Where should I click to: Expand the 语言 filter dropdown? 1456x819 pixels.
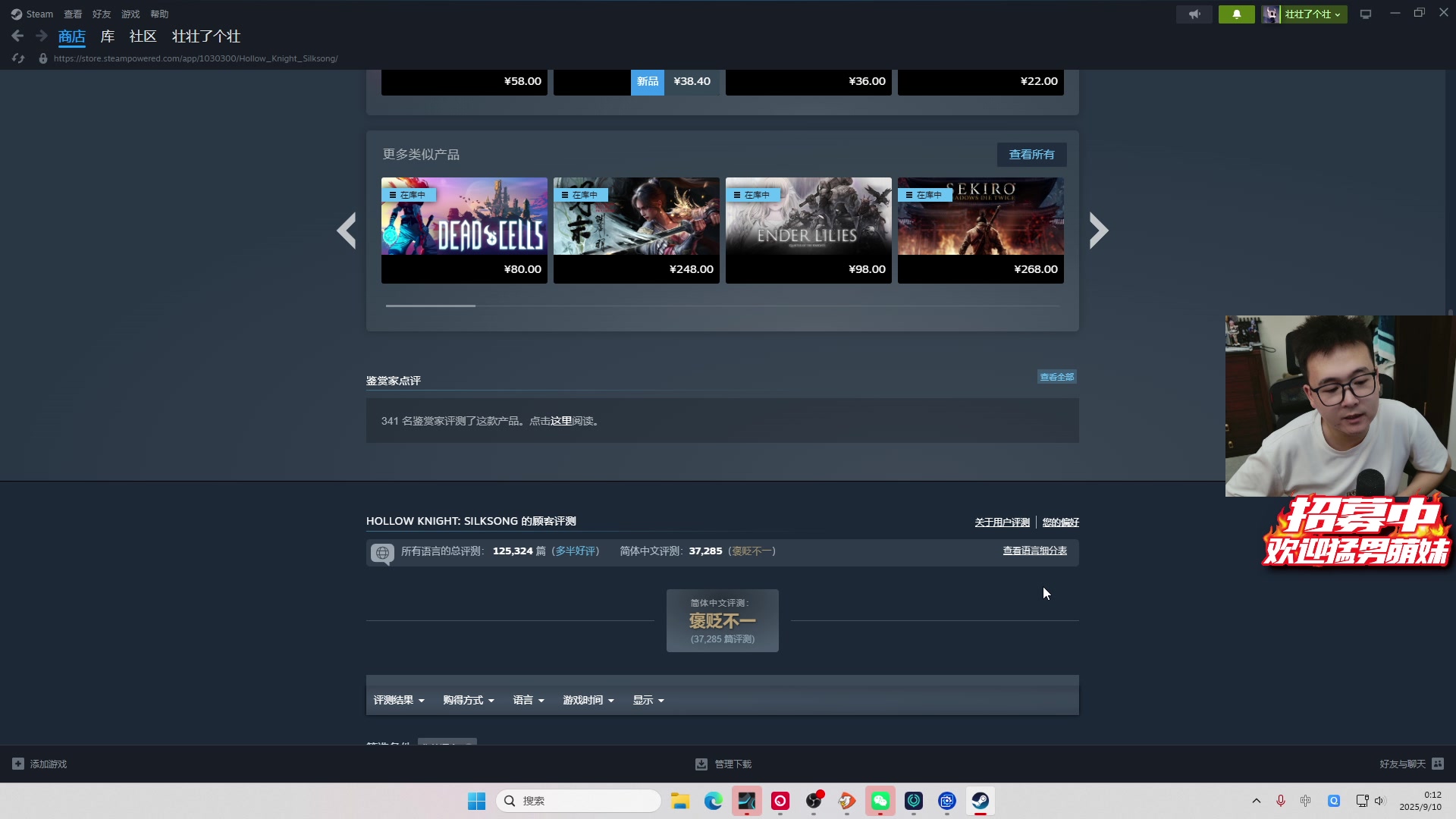point(529,701)
